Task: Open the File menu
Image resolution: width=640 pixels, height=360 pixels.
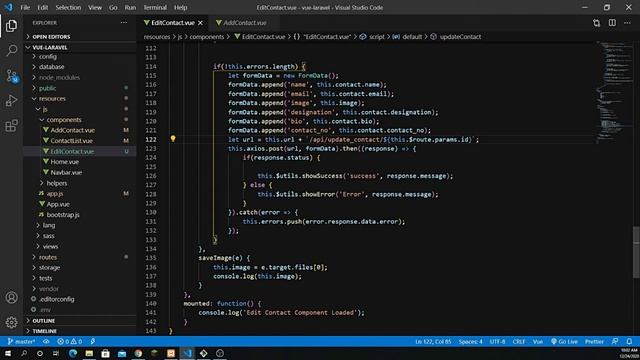Action: [25, 7]
